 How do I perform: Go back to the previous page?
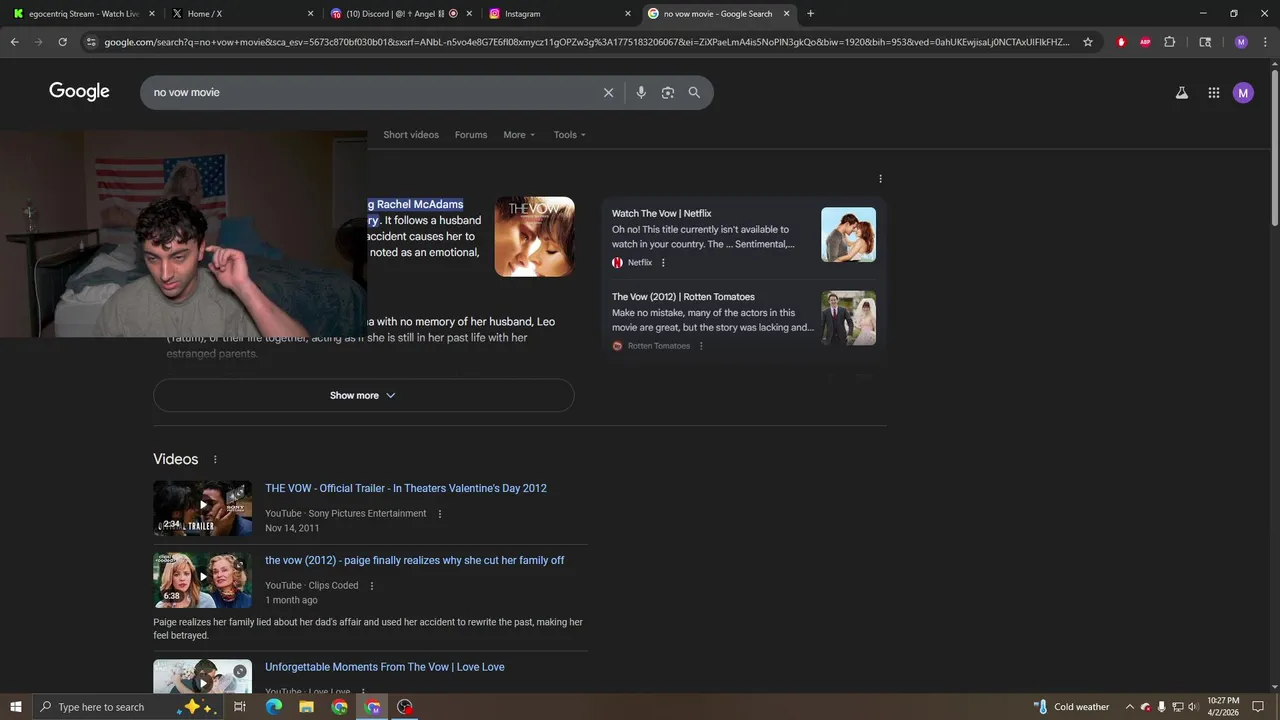(14, 42)
